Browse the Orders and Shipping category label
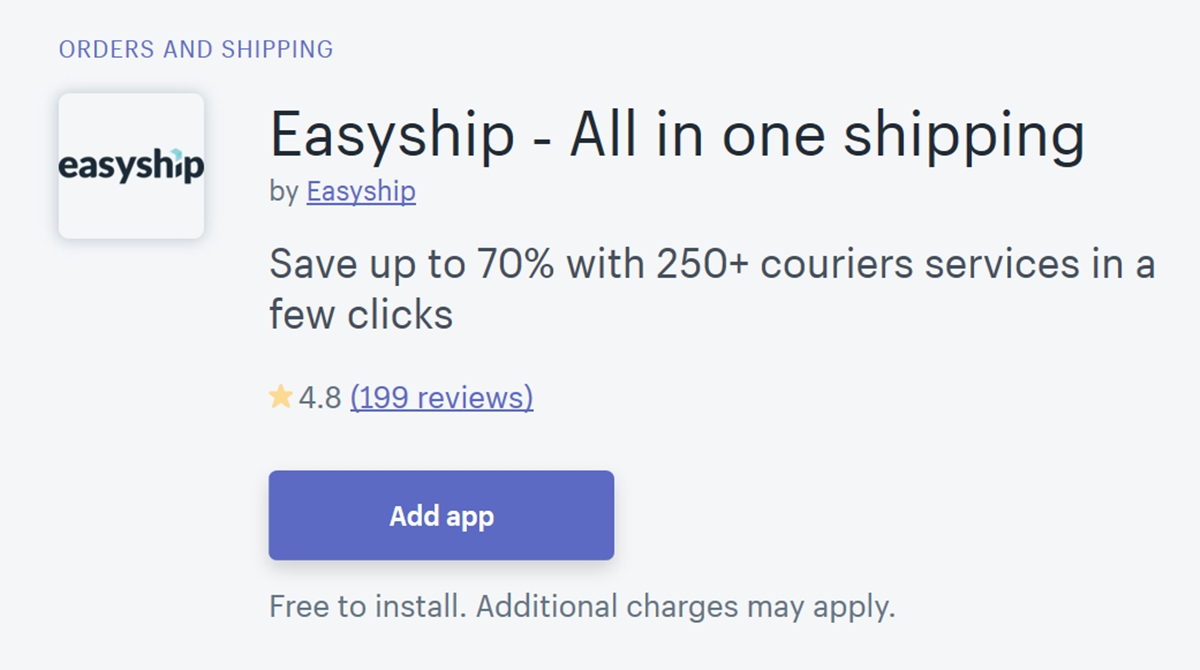Viewport: 1200px width, 670px height. [x=196, y=48]
